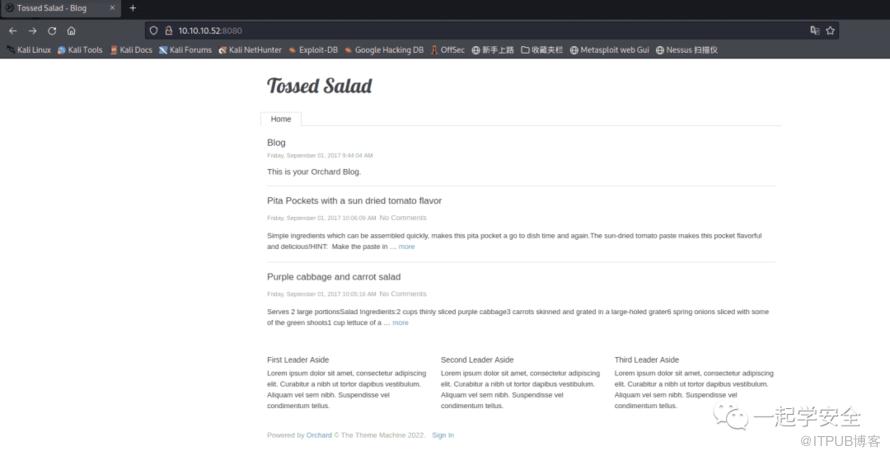
Task: Bookmark this page with the star icon
Action: click(x=830, y=31)
